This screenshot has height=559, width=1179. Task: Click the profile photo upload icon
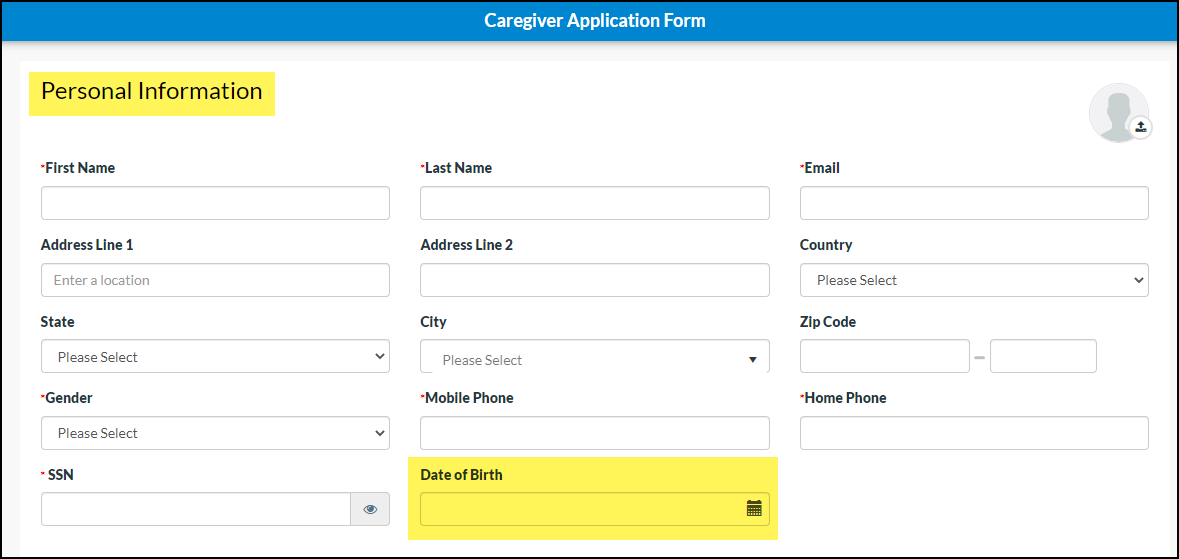1140,127
